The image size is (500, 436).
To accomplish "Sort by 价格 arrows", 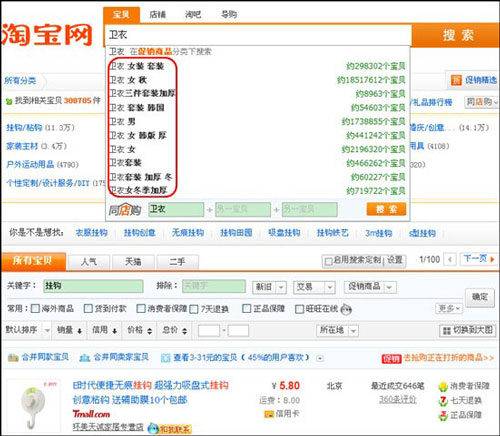I will point(149,331).
